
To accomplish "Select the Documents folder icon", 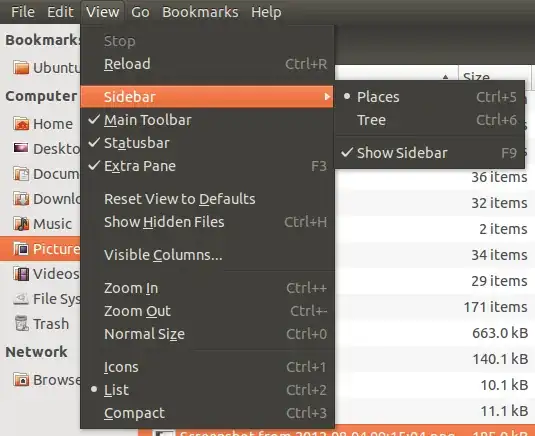I will click(21, 174).
